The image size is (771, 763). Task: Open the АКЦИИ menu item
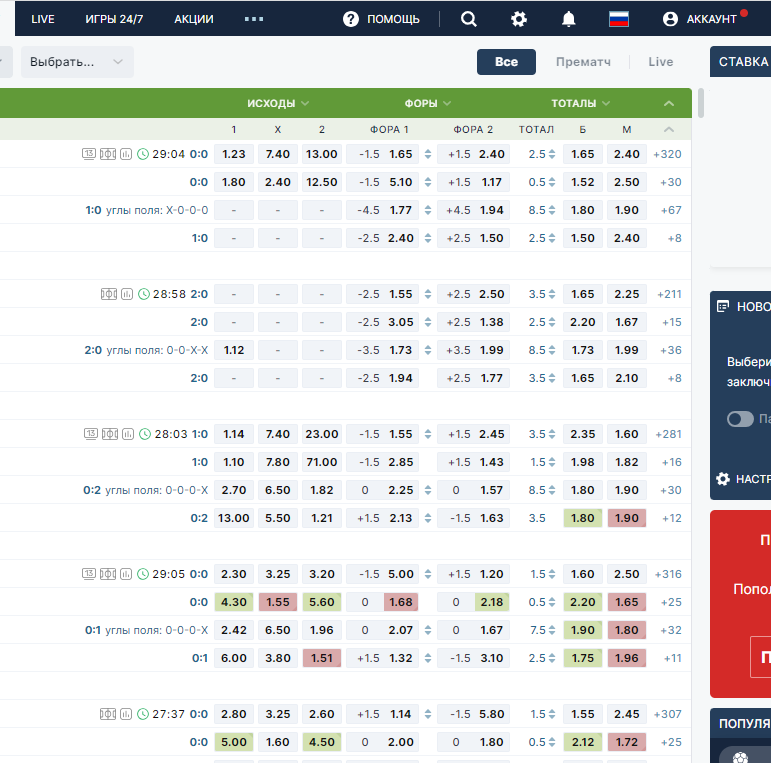[x=194, y=19]
